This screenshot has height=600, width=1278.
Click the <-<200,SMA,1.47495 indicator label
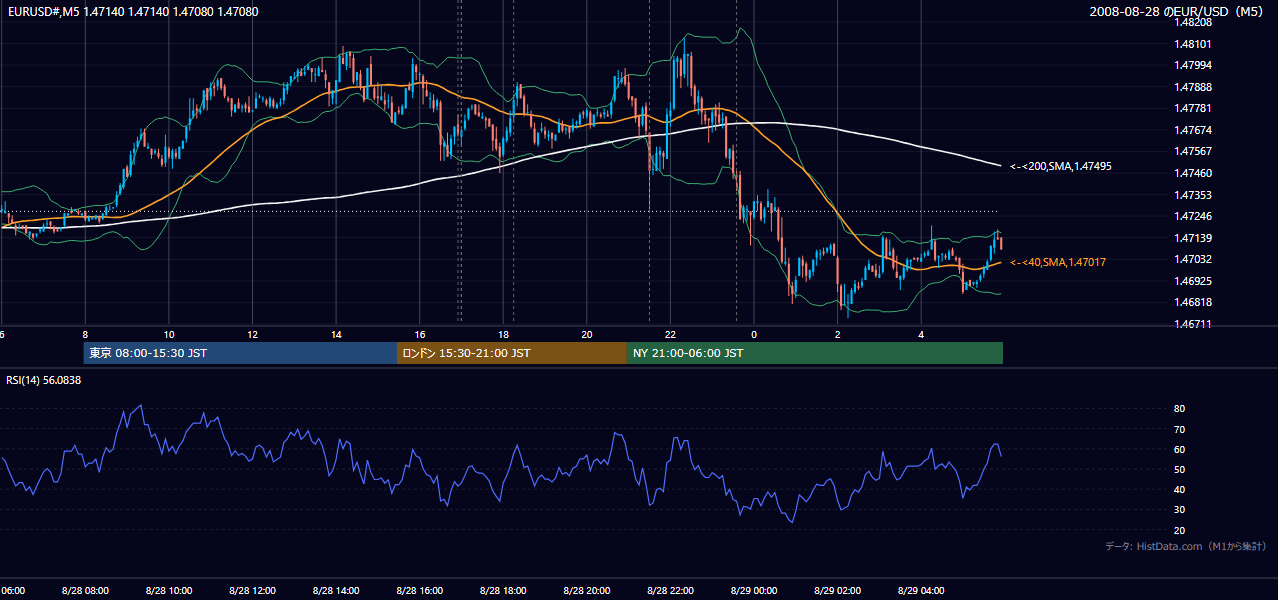[1060, 167]
